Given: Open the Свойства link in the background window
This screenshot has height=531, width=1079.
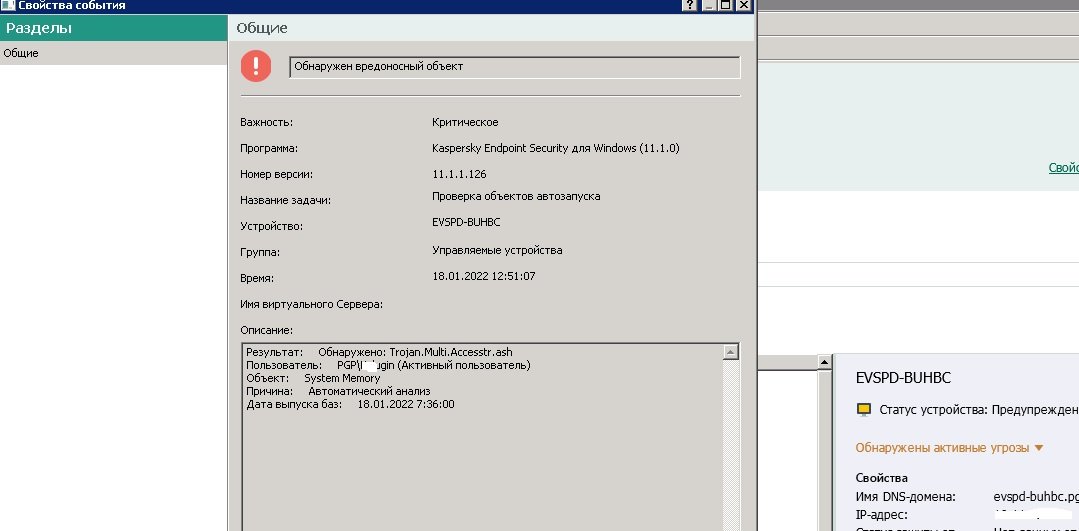Looking at the screenshot, I should (x=1063, y=168).
